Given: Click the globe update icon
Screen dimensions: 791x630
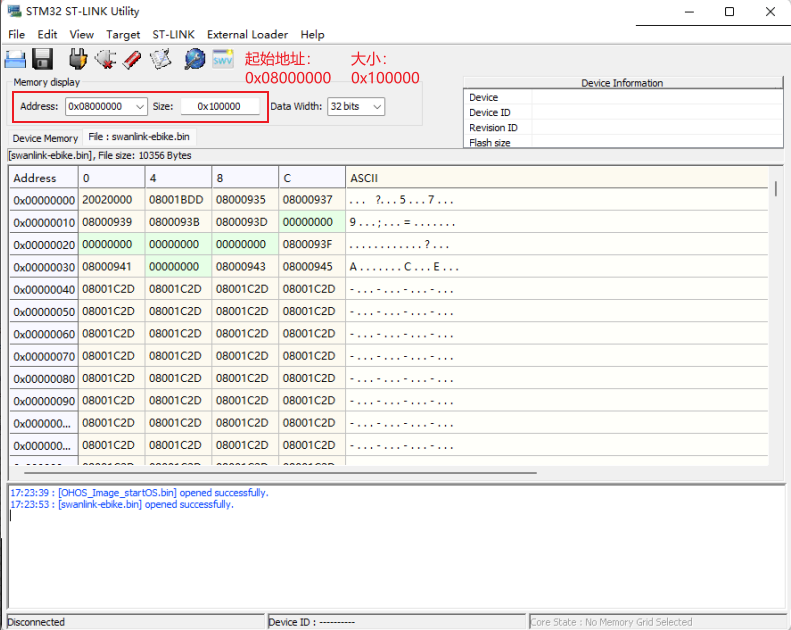Looking at the screenshot, I should [194, 59].
